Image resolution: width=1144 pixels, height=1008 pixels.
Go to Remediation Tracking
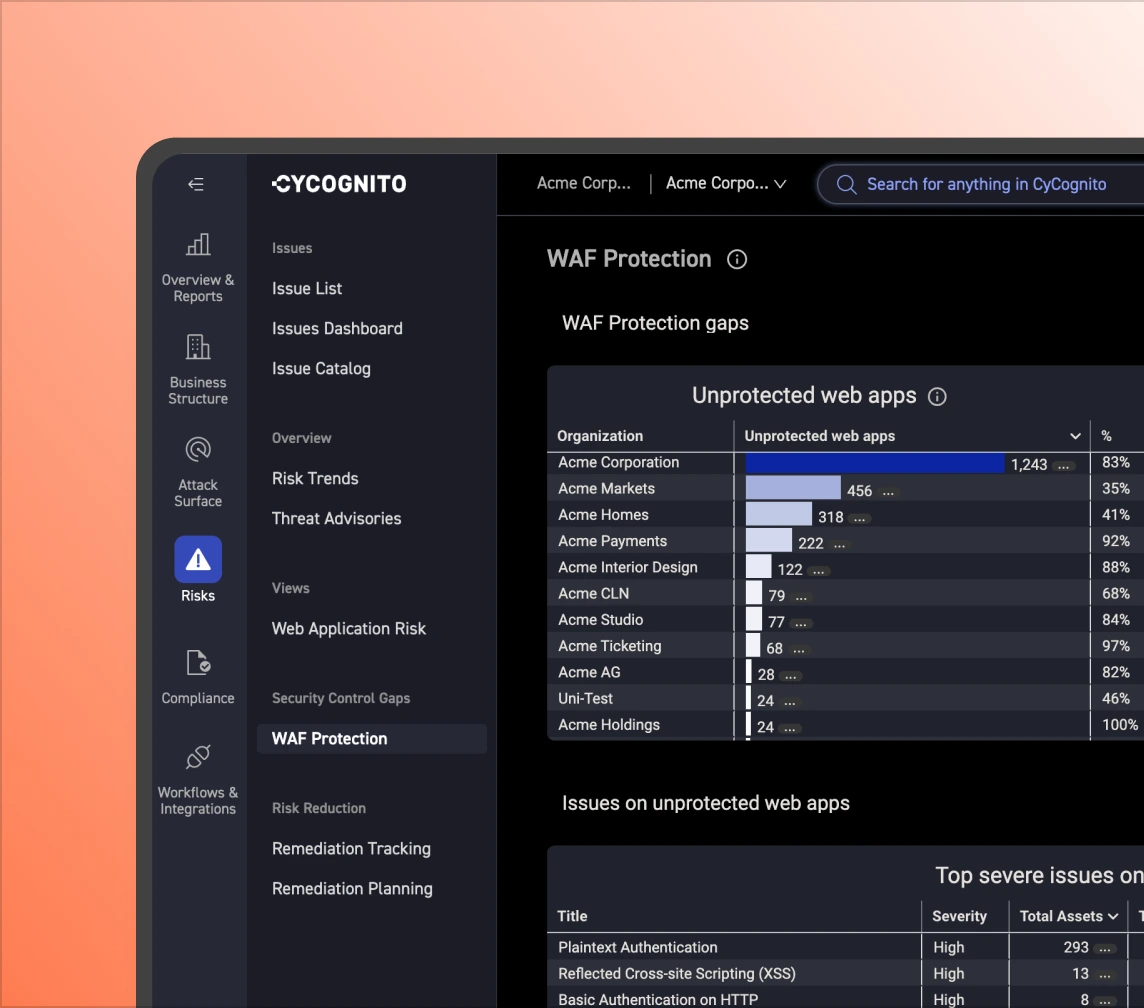pyautogui.click(x=351, y=848)
